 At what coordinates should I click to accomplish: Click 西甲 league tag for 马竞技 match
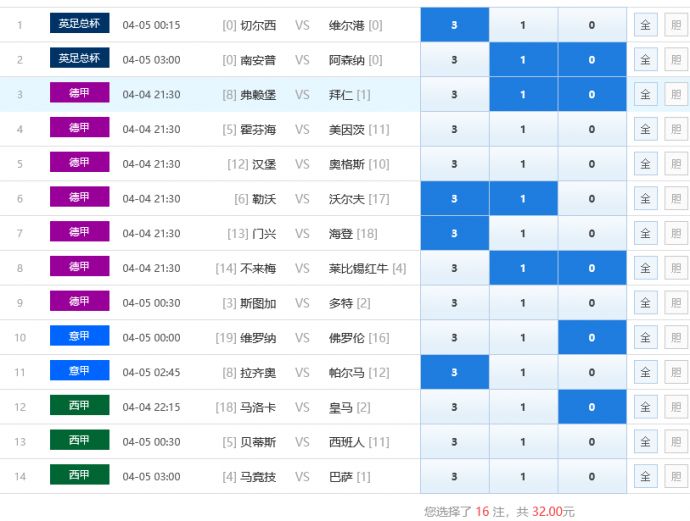pyautogui.click(x=79, y=475)
